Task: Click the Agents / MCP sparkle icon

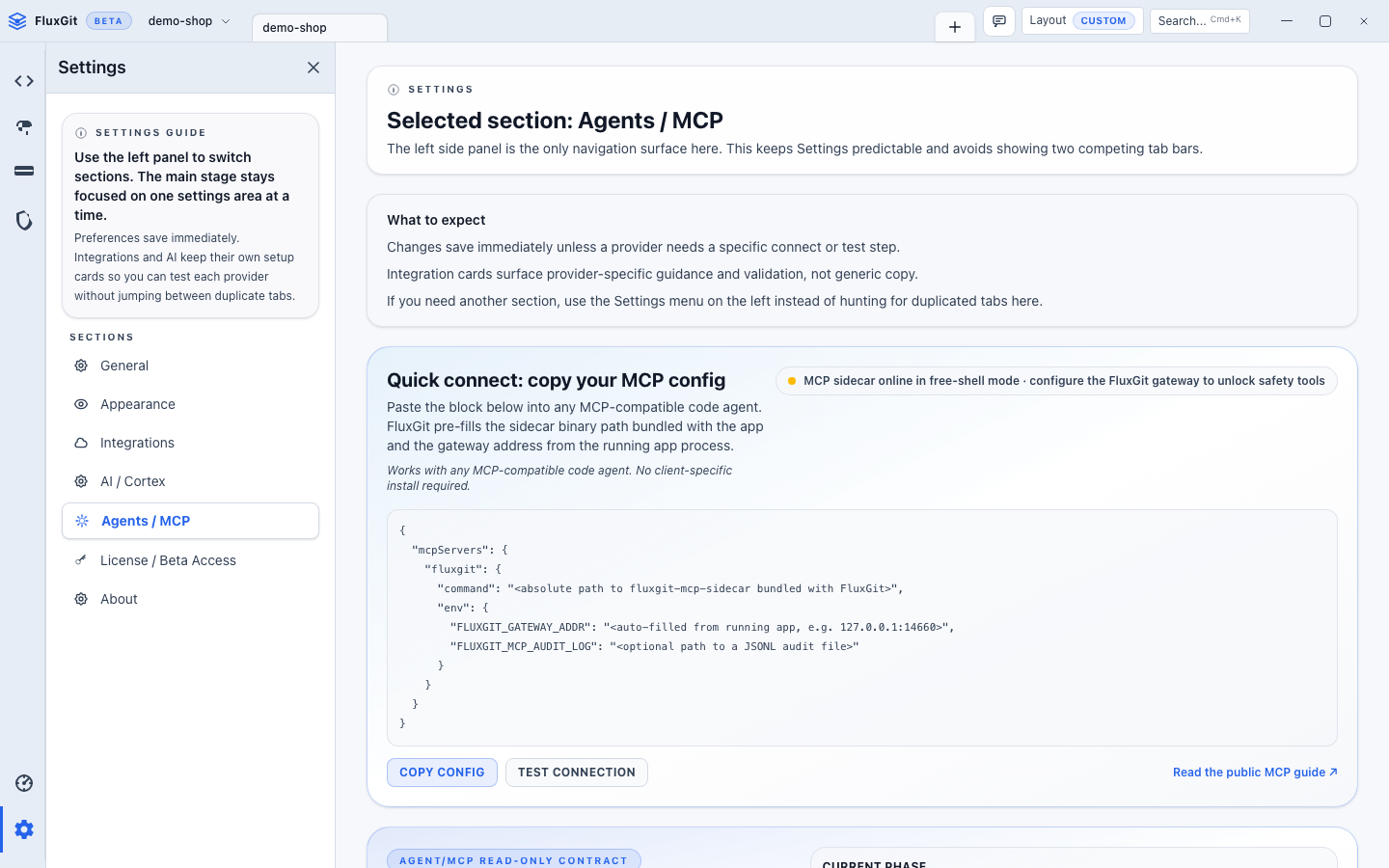Action: (82, 521)
